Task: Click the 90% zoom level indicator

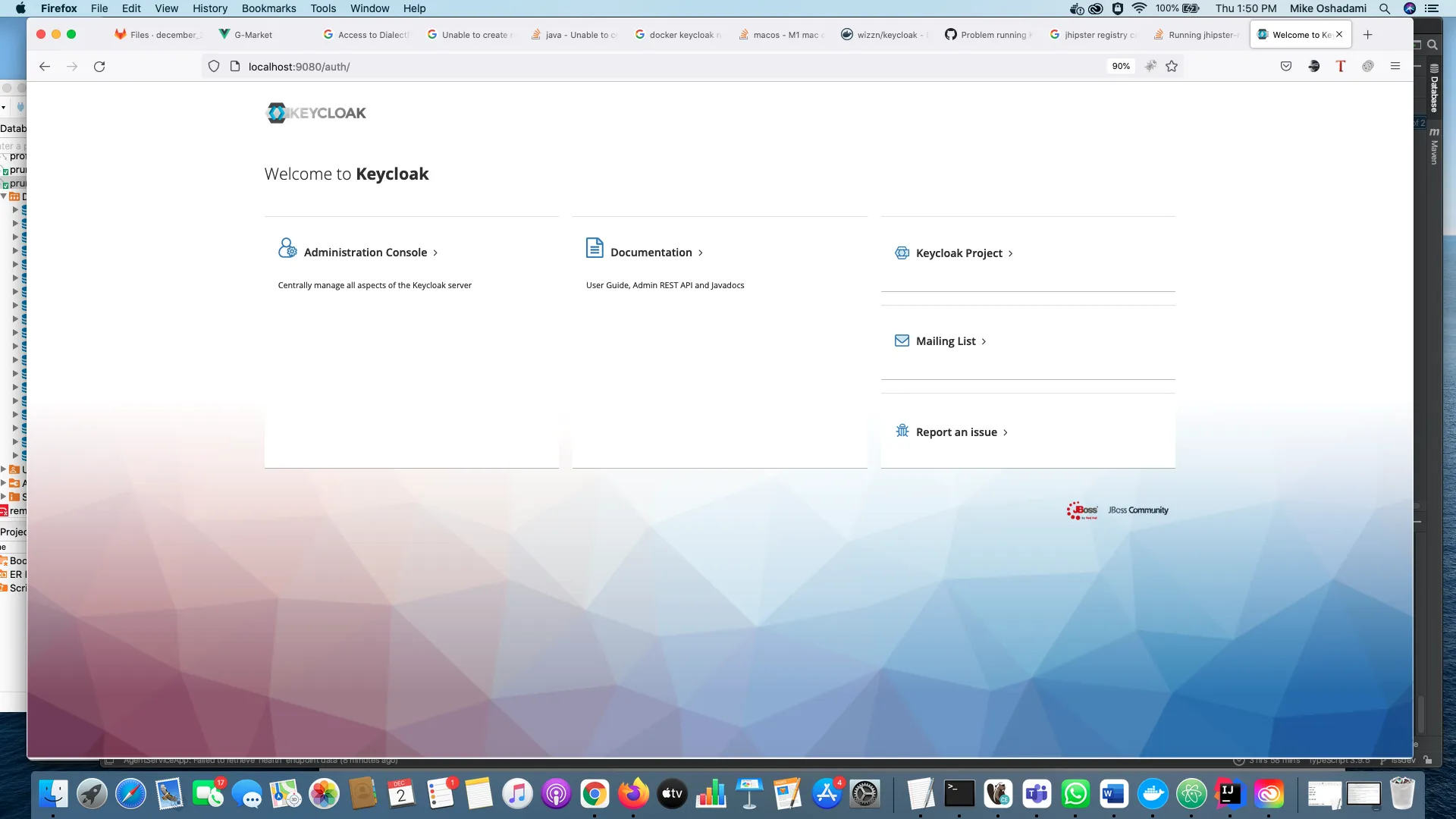Action: point(1120,67)
